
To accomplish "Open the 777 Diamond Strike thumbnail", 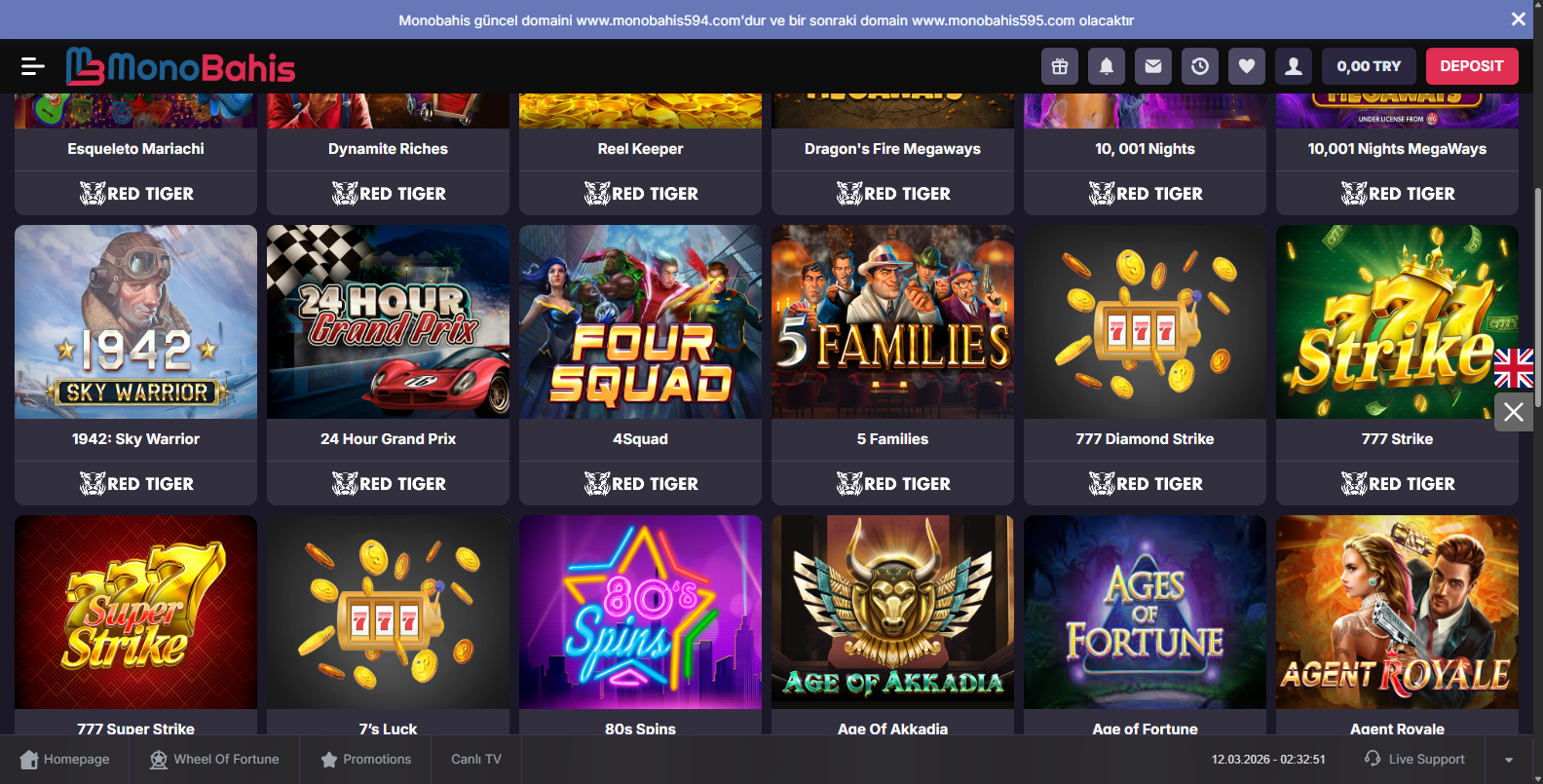I will (1146, 322).
